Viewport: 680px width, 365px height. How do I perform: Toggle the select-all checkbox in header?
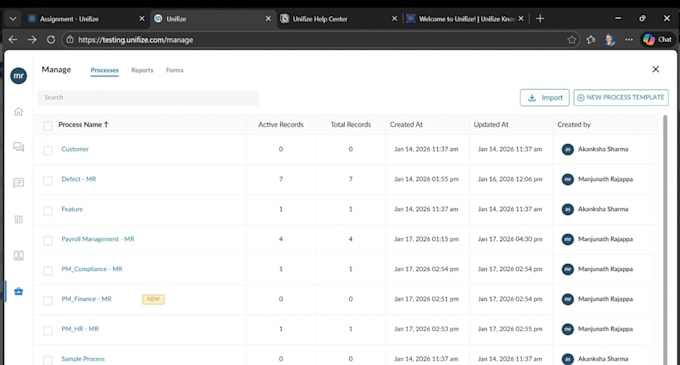click(47, 126)
